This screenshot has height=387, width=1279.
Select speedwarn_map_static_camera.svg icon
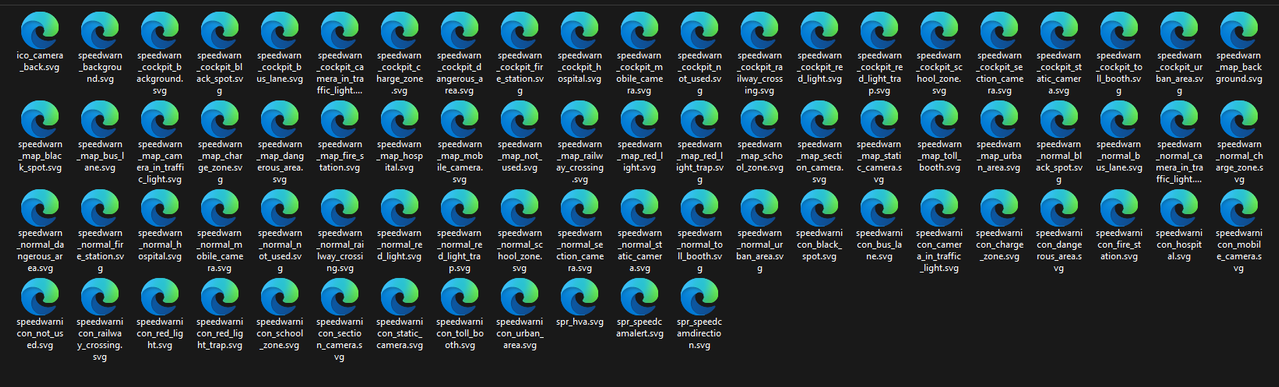(880, 119)
